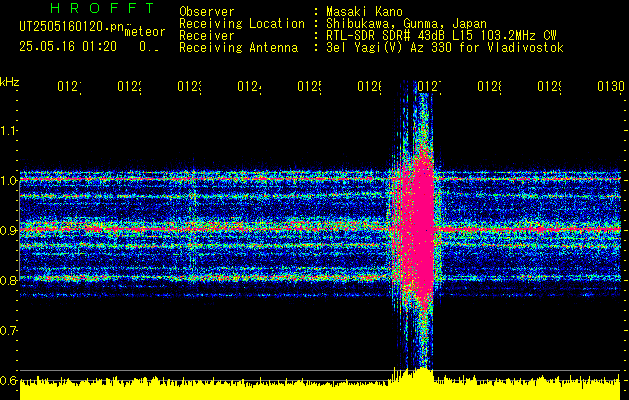Click the 0125 time marker
Image resolution: width=629 pixels, height=400 pixels.
[x=309, y=87]
